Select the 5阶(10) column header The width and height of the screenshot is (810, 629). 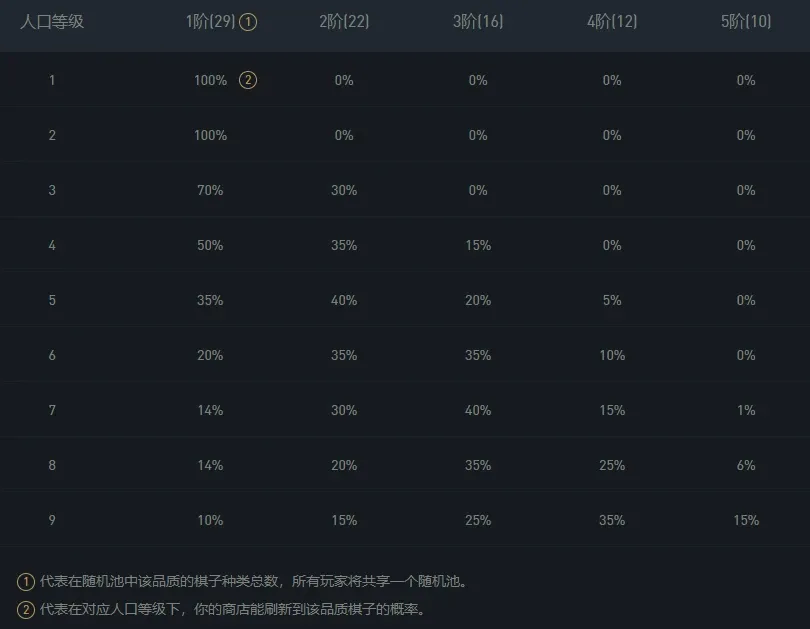(746, 22)
